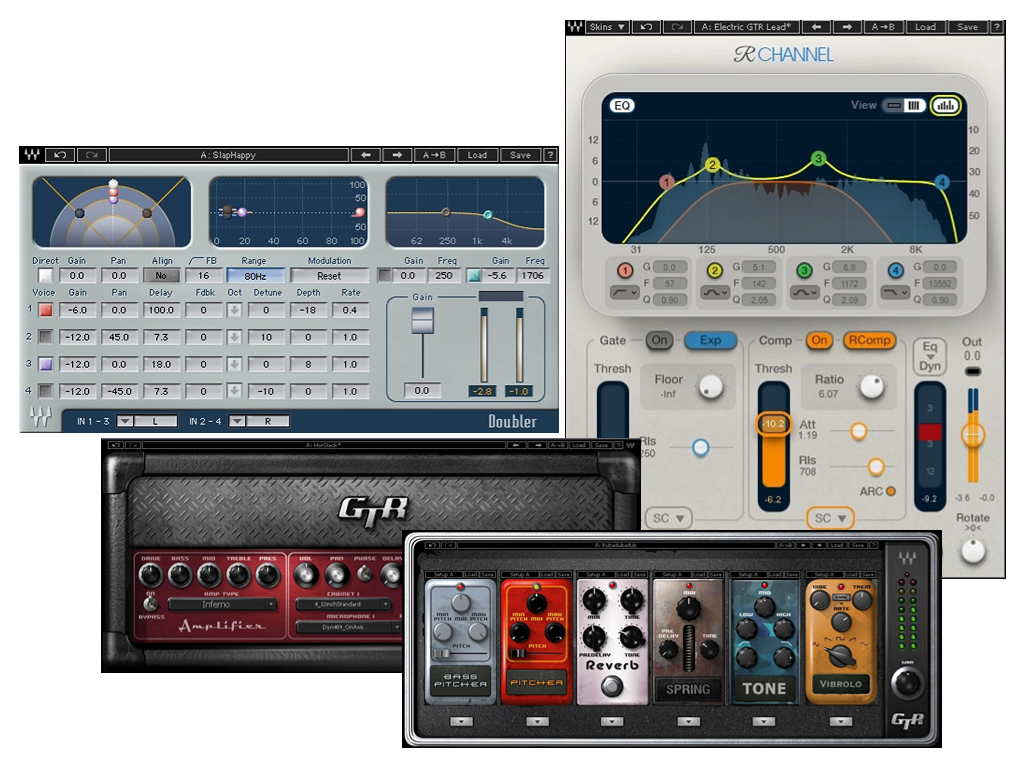This screenshot has height=768, width=1024.
Task: Select the blue EQ band 4 button in RChannel
Action: point(895,270)
